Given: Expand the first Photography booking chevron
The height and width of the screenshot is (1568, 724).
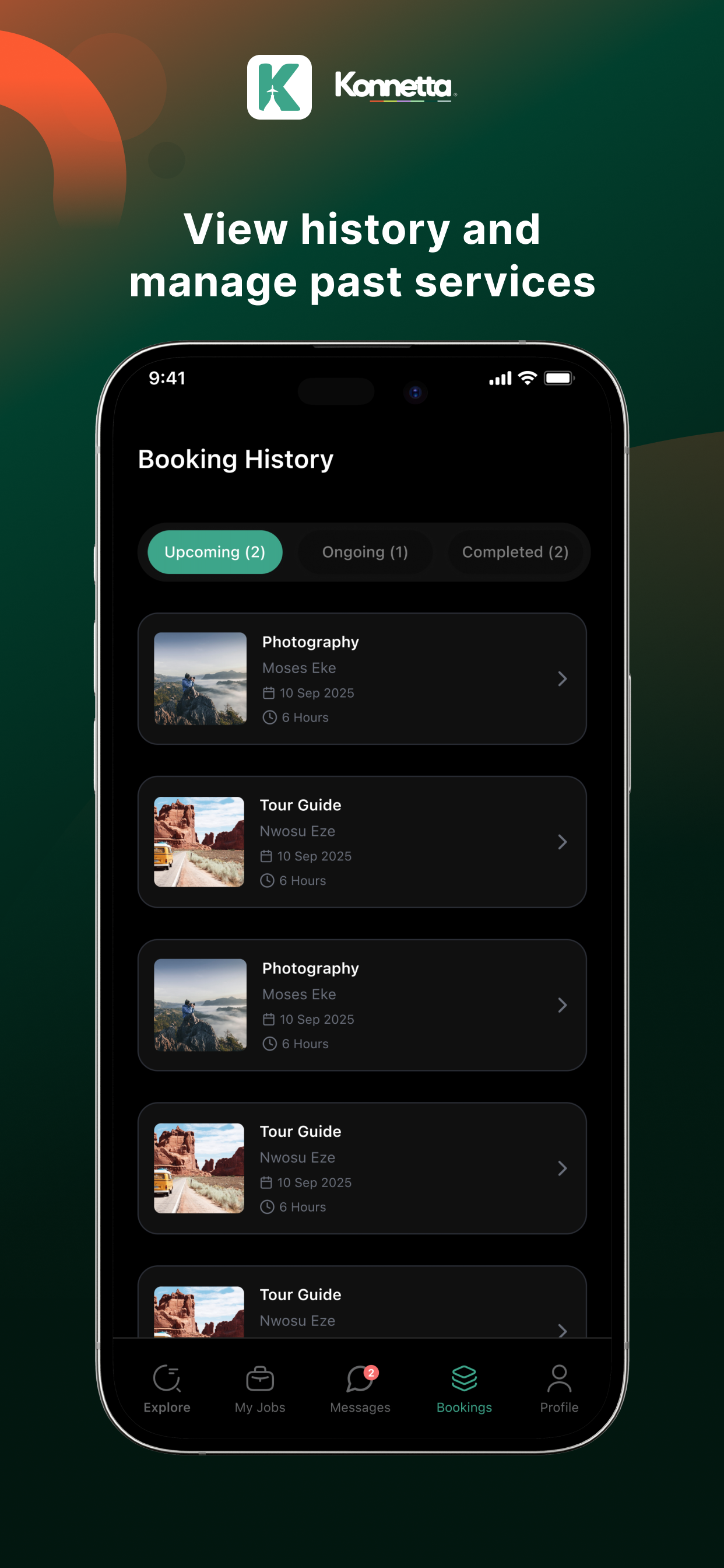Looking at the screenshot, I should 562,678.
